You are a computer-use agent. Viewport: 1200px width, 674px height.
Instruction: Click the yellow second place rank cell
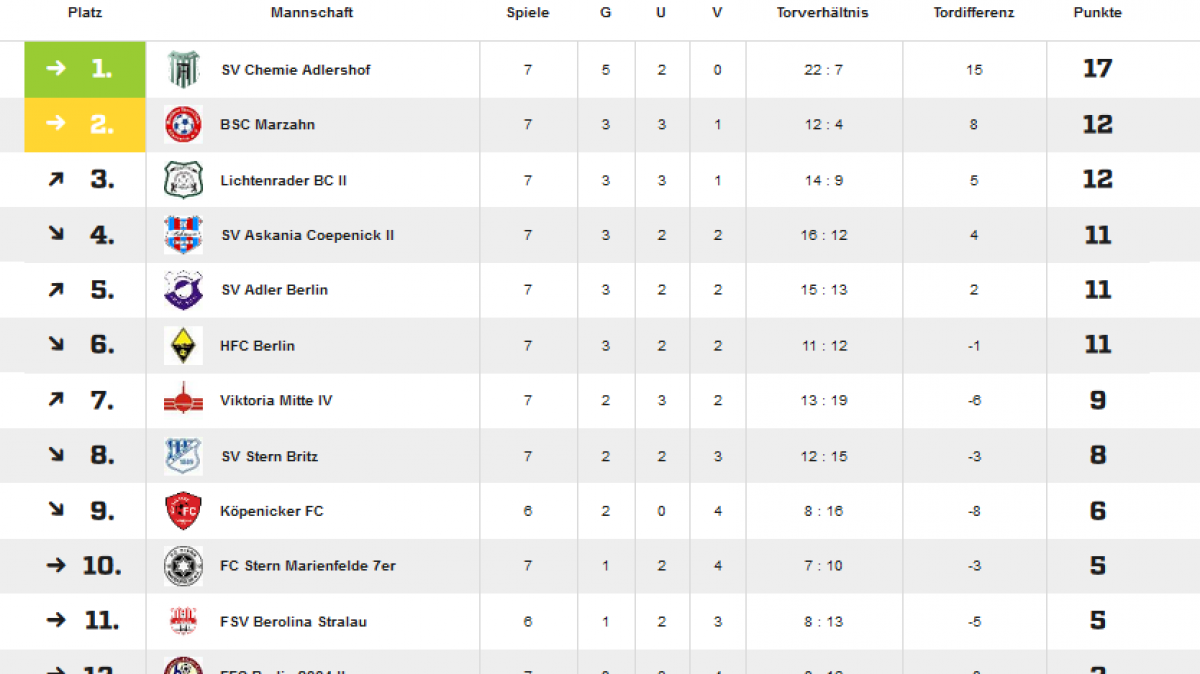click(x=85, y=124)
